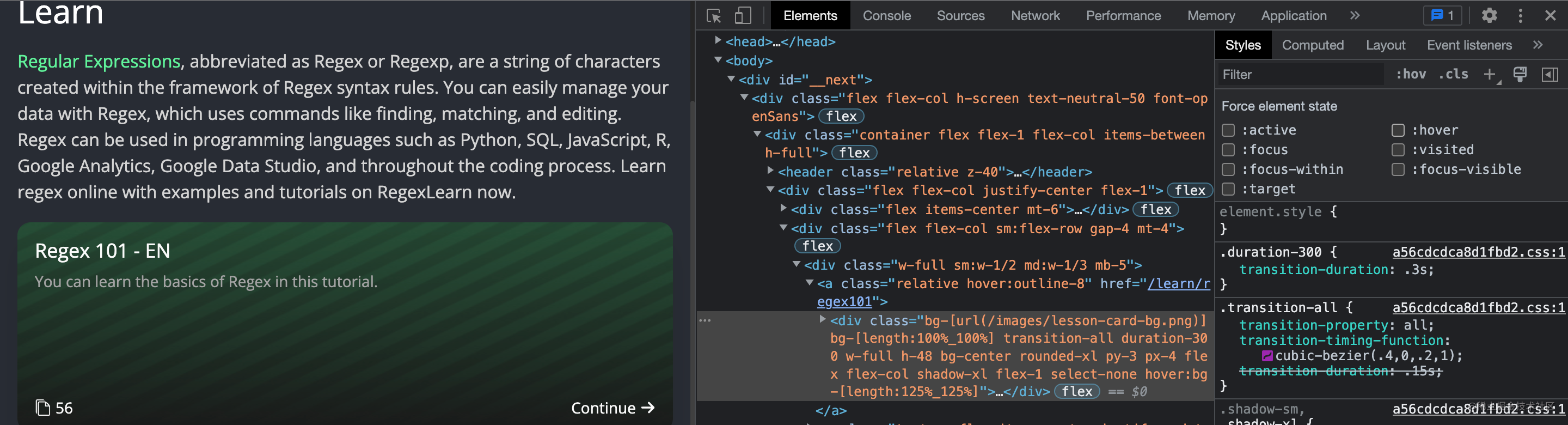
Task: Open css source link for .transition-all rule
Action: (x=1478, y=307)
